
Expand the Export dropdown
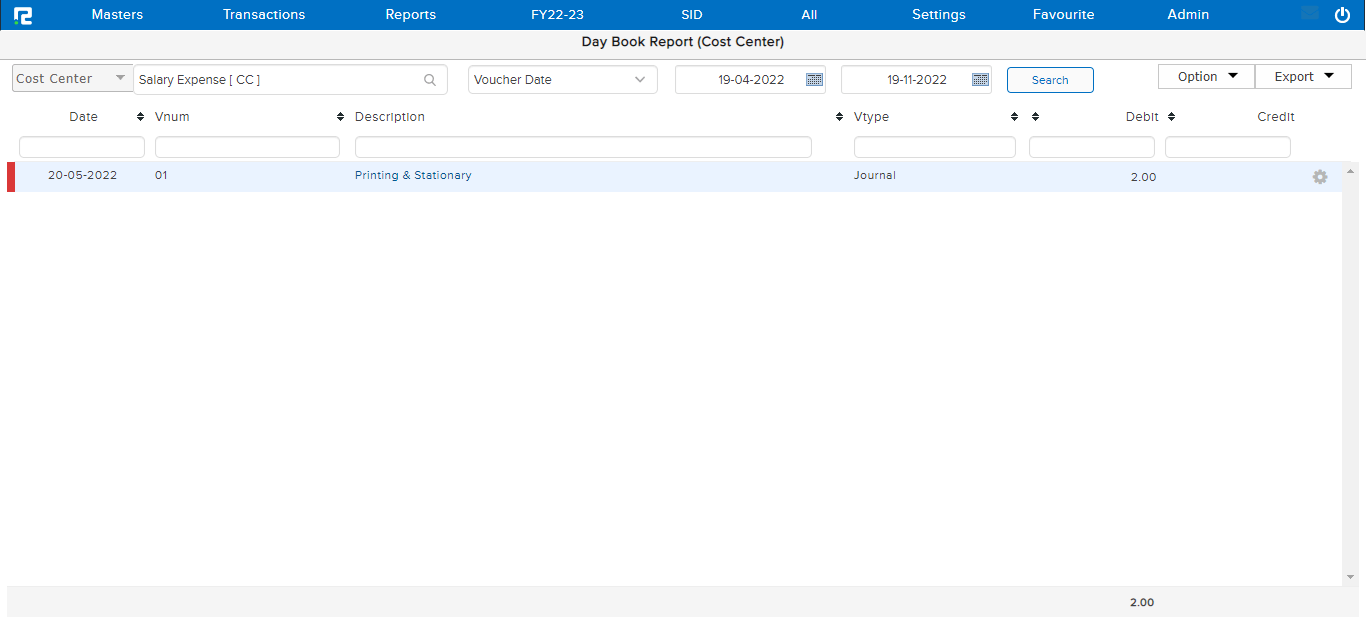click(1303, 75)
